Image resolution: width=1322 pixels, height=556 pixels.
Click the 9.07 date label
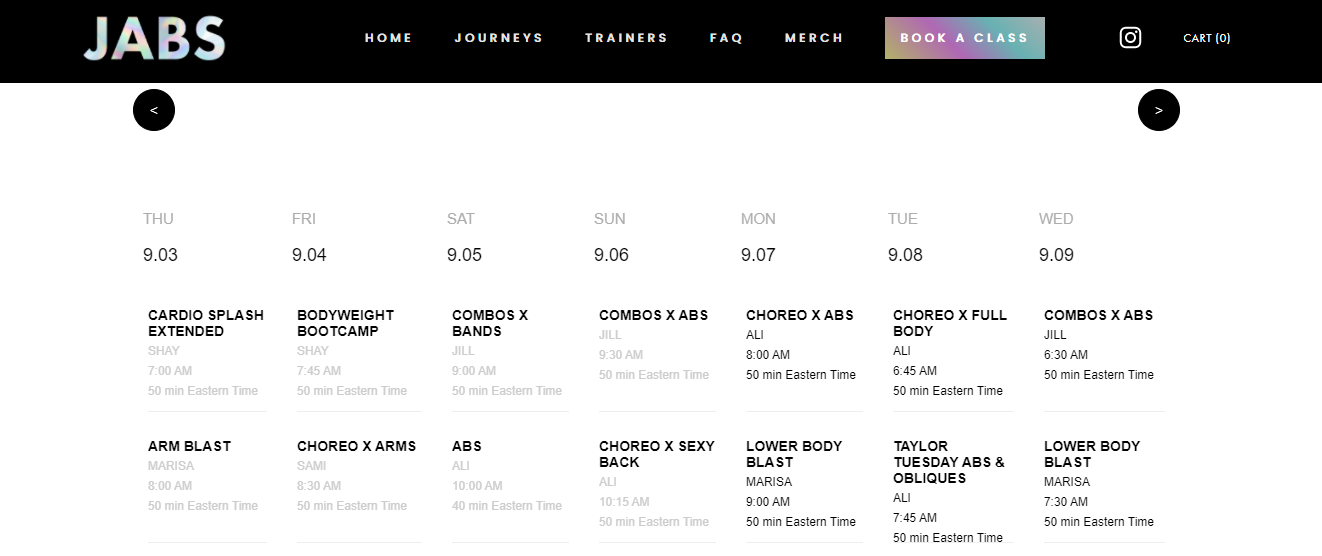[758, 255]
